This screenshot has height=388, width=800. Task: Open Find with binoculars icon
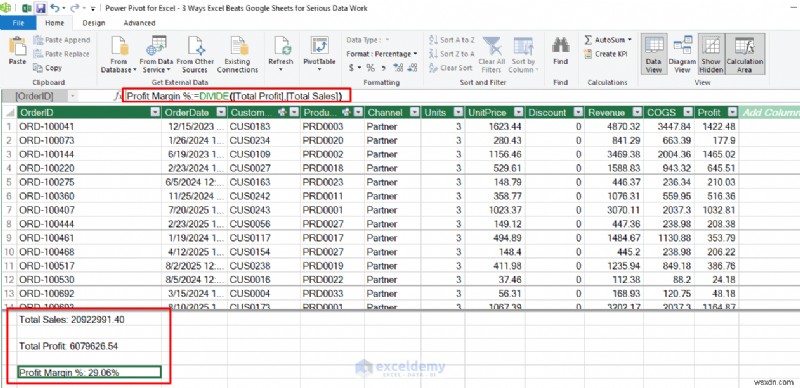point(560,51)
